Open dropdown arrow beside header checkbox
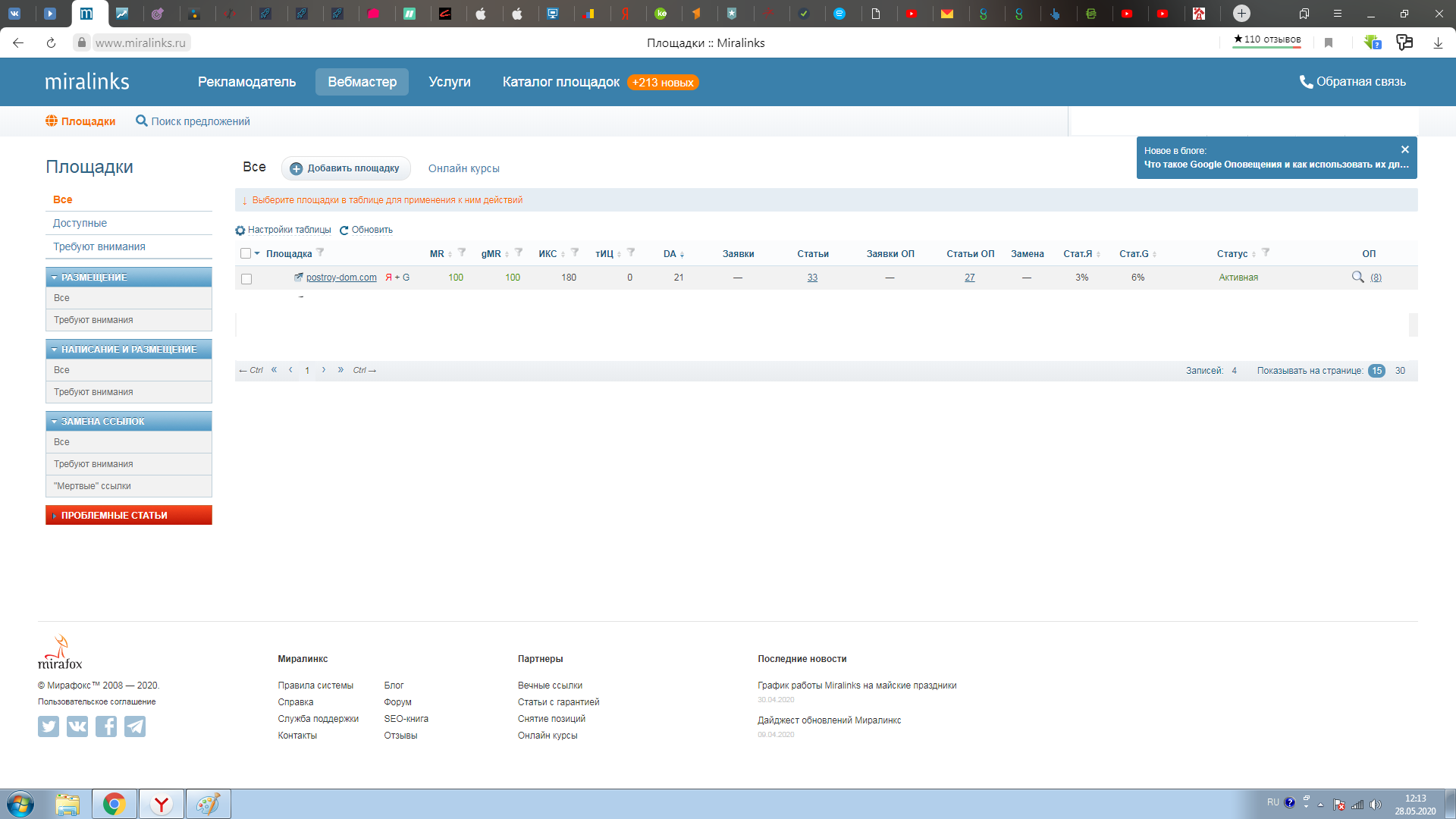This screenshot has height=819, width=1456. click(x=257, y=253)
